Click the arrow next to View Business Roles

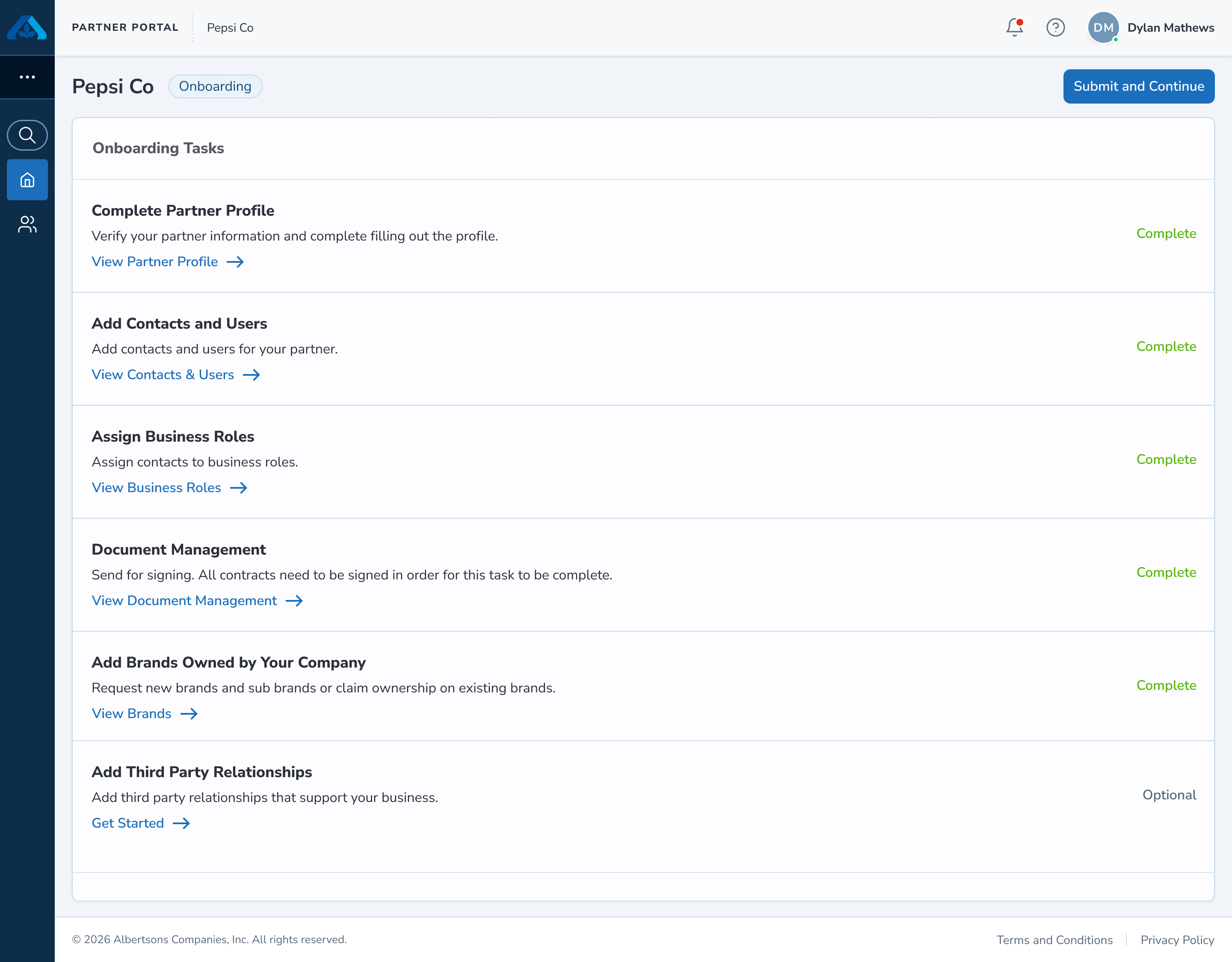[x=239, y=487]
